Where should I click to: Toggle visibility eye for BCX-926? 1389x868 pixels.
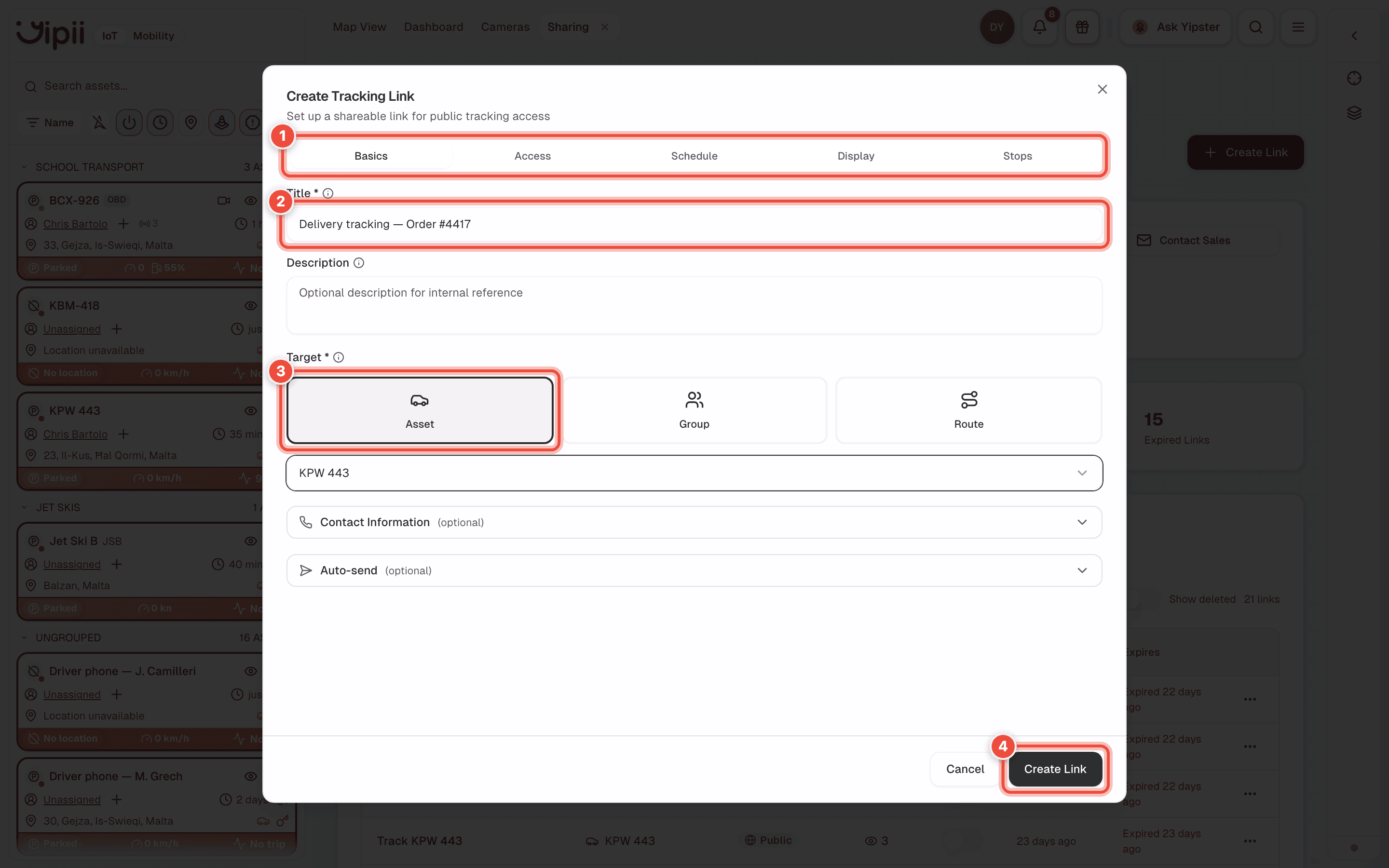coord(250,200)
